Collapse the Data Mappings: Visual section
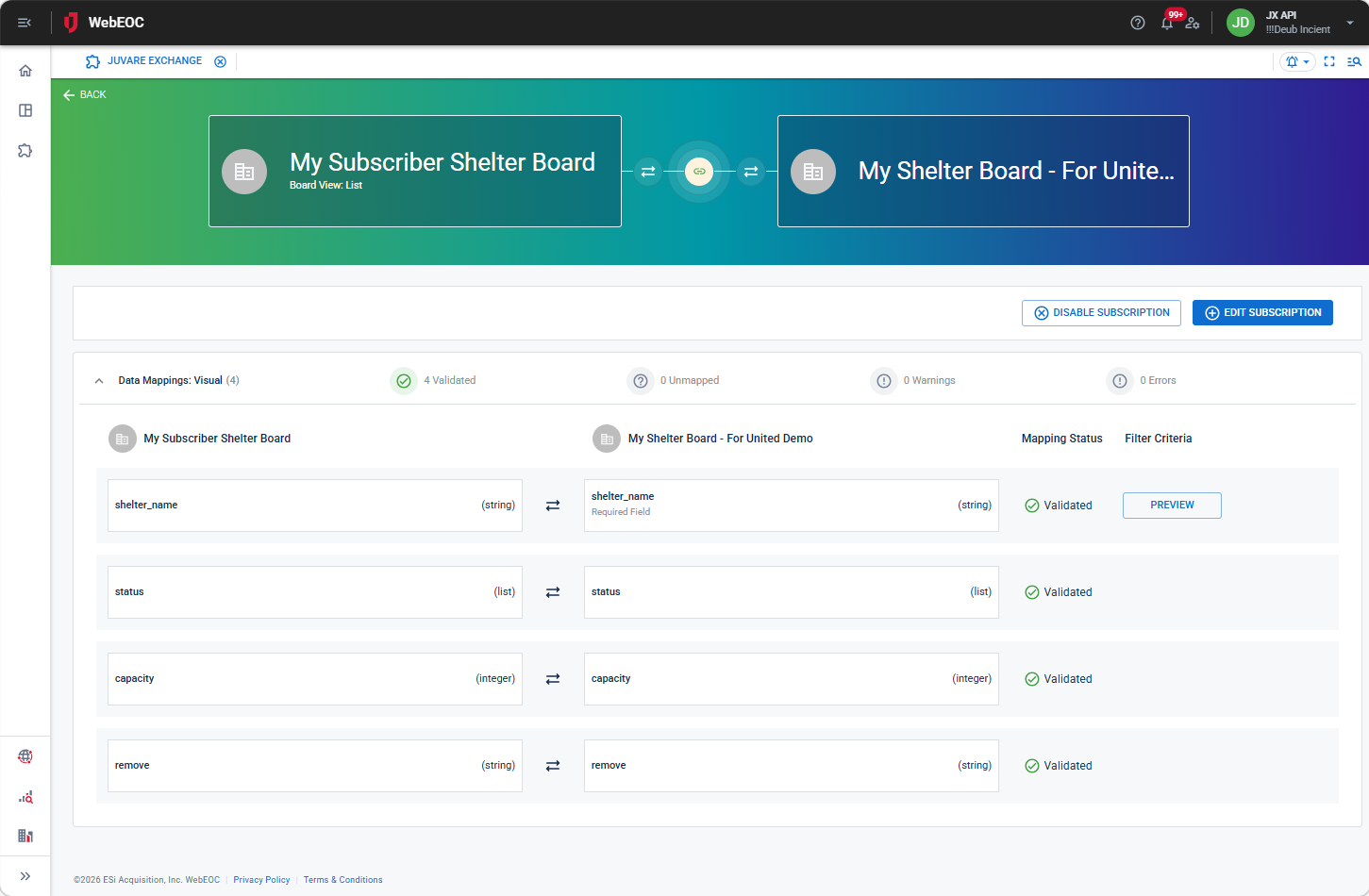This screenshot has height=896, width=1369. pyautogui.click(x=99, y=381)
